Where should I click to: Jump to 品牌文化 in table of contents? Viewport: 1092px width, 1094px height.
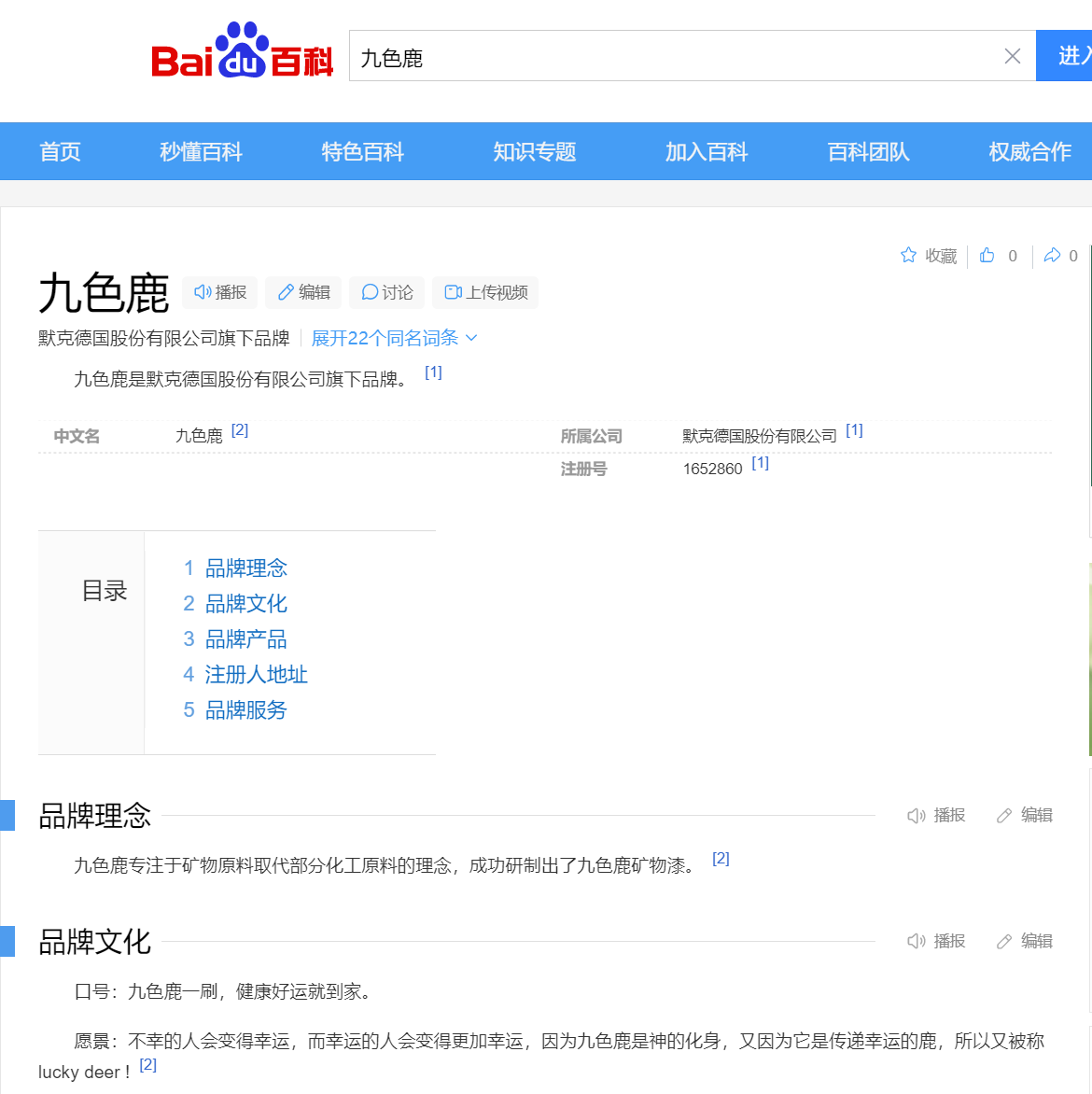pyautogui.click(x=245, y=604)
